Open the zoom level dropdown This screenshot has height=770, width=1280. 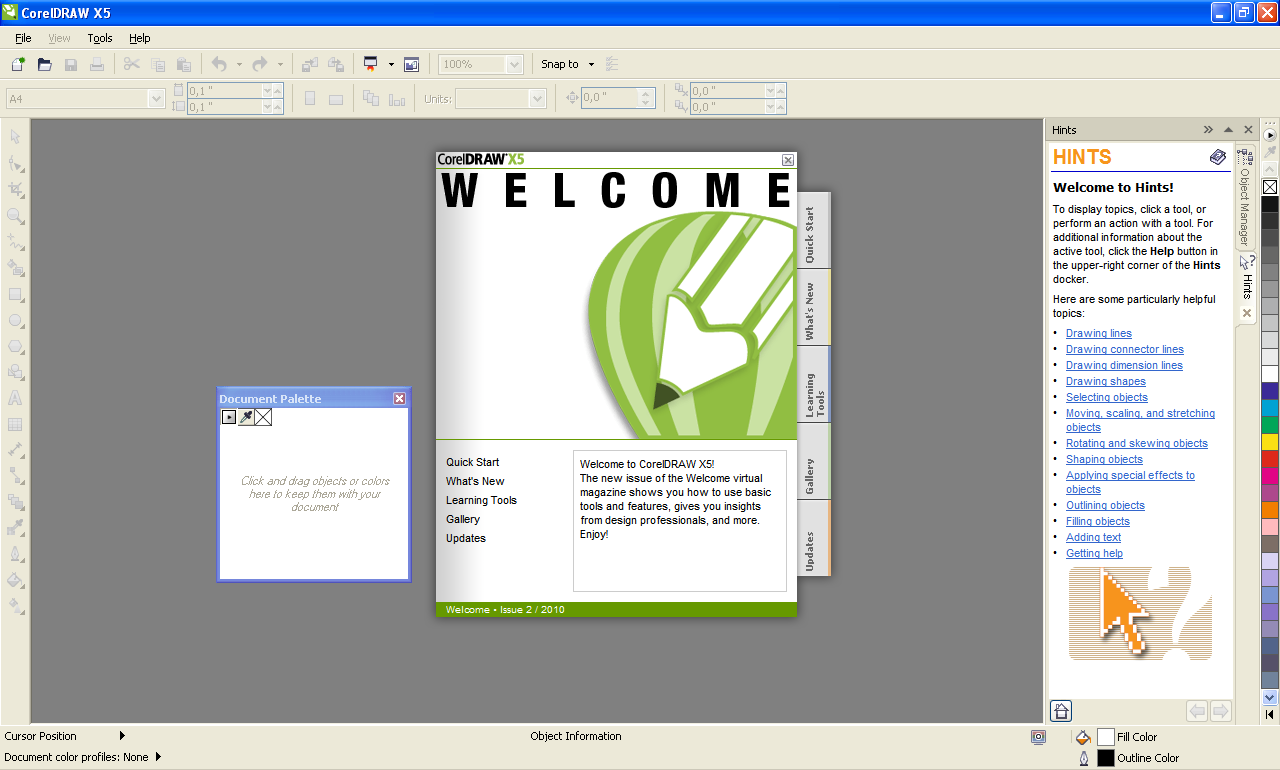coord(514,63)
